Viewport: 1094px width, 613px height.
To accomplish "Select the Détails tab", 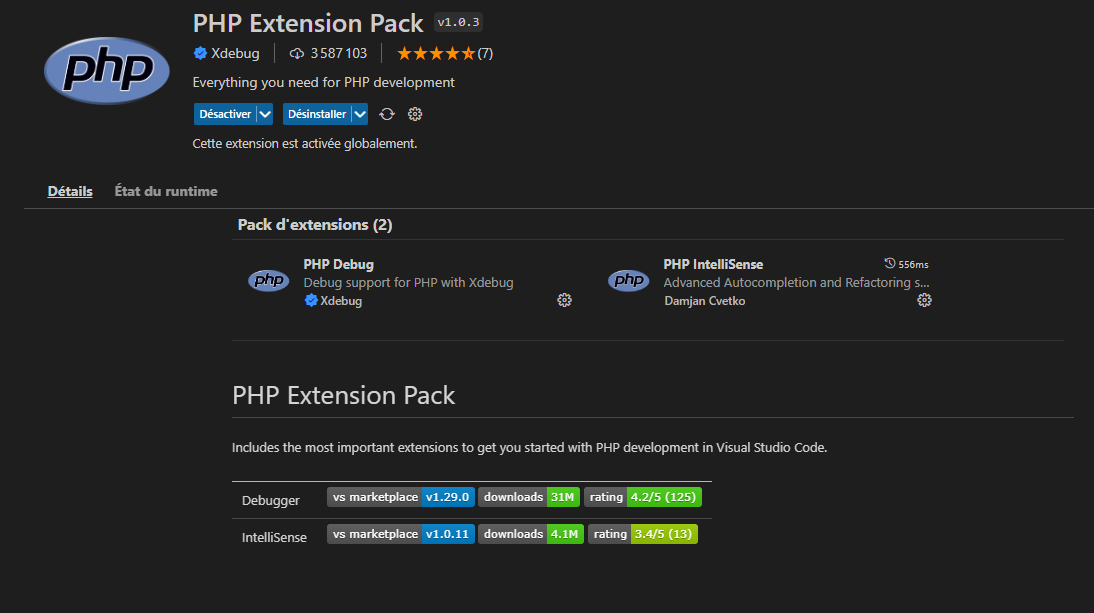I will (x=69, y=191).
